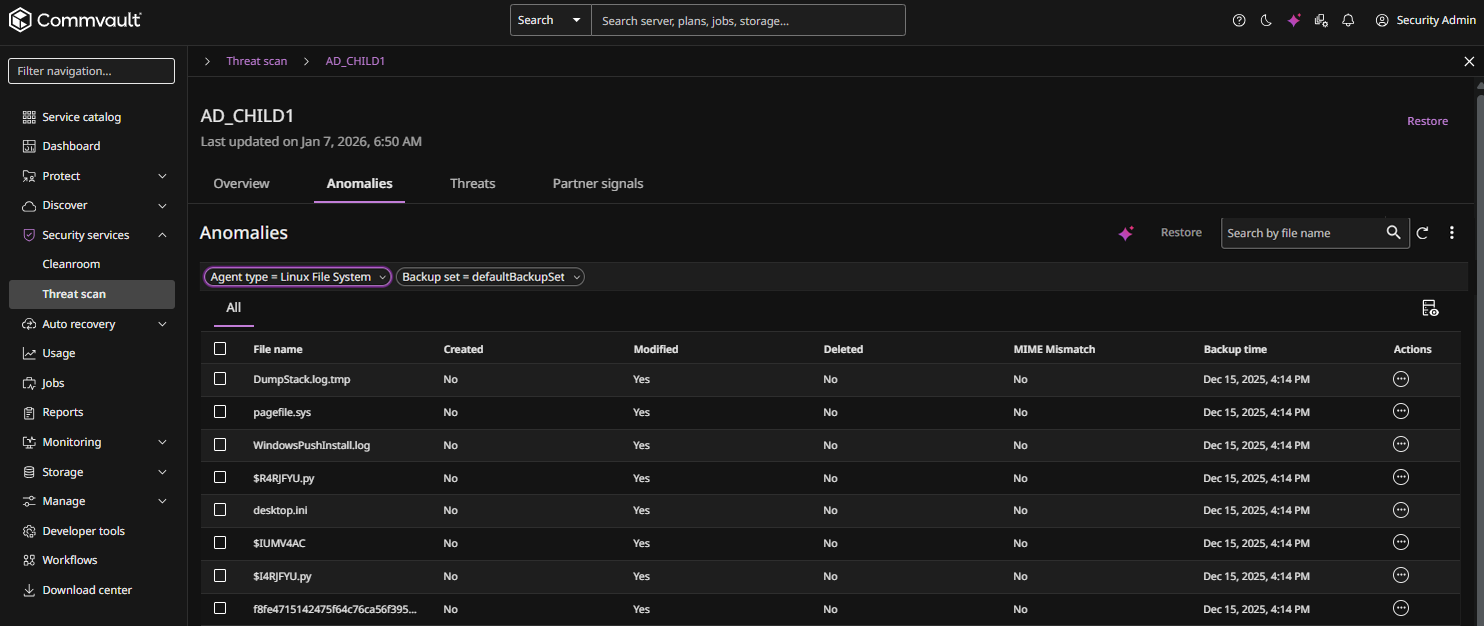Click the search magnifier in file name box
Screen dimensions: 1484x626
pyautogui.click(x=1394, y=233)
